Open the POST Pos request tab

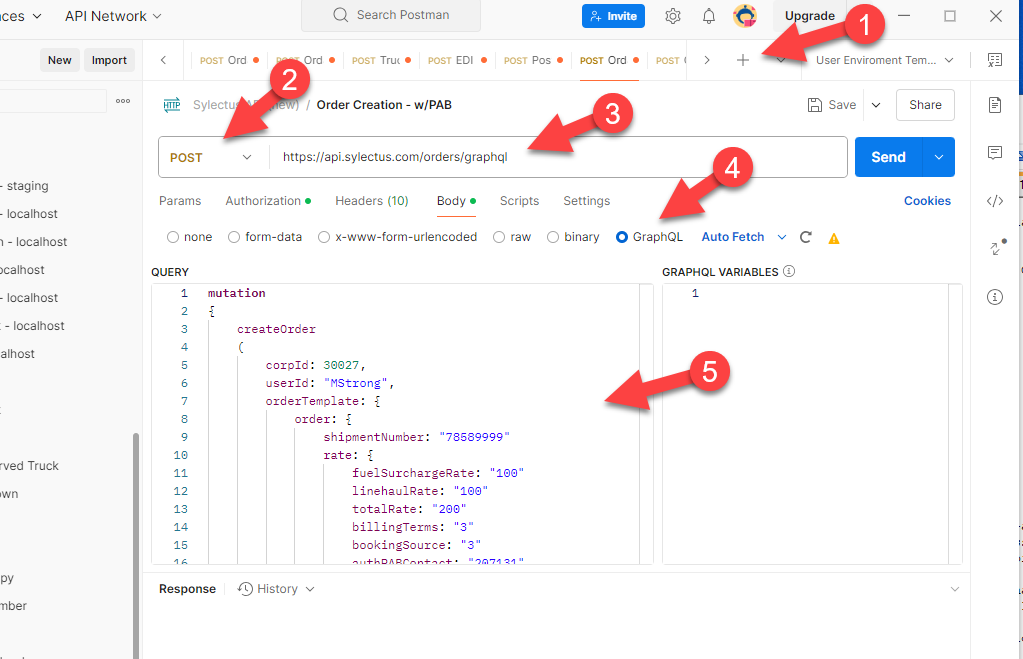point(534,60)
